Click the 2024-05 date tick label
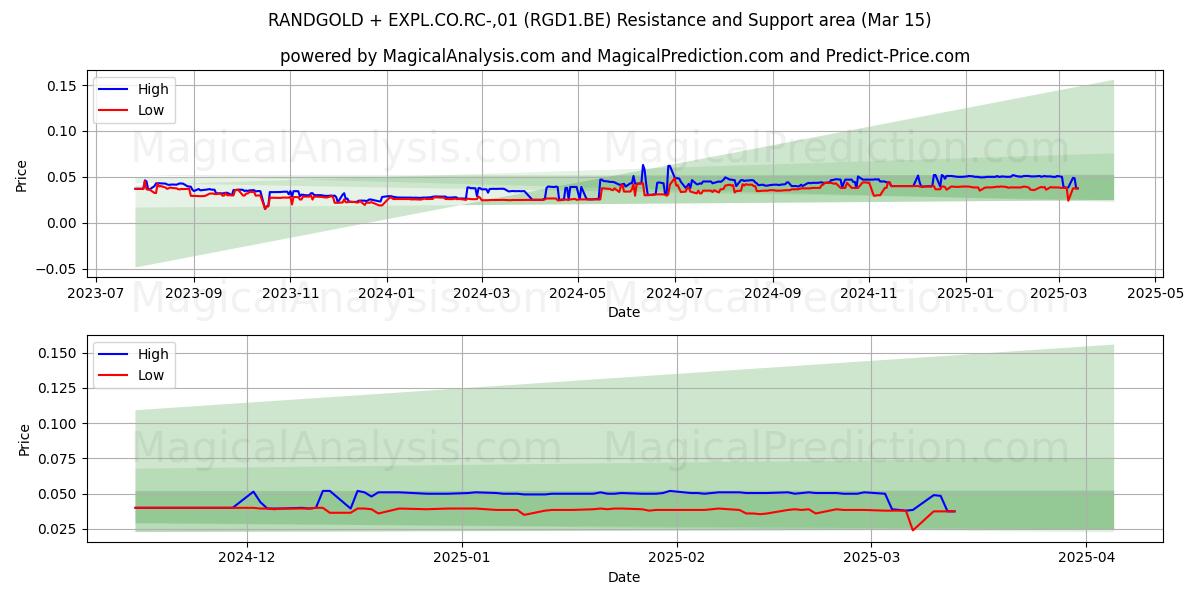1200x600 pixels. point(578,294)
